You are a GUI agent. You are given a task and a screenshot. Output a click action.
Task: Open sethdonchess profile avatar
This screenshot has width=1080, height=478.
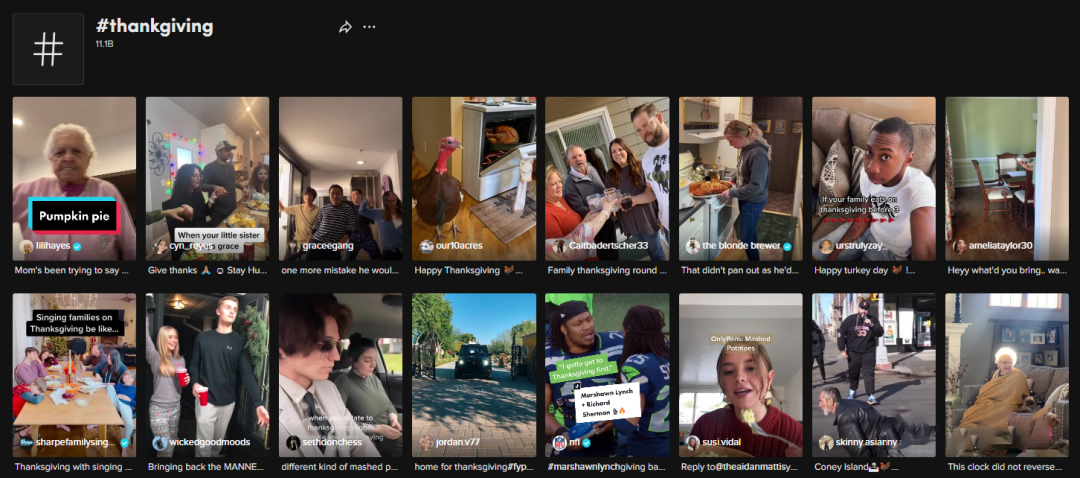coord(293,443)
